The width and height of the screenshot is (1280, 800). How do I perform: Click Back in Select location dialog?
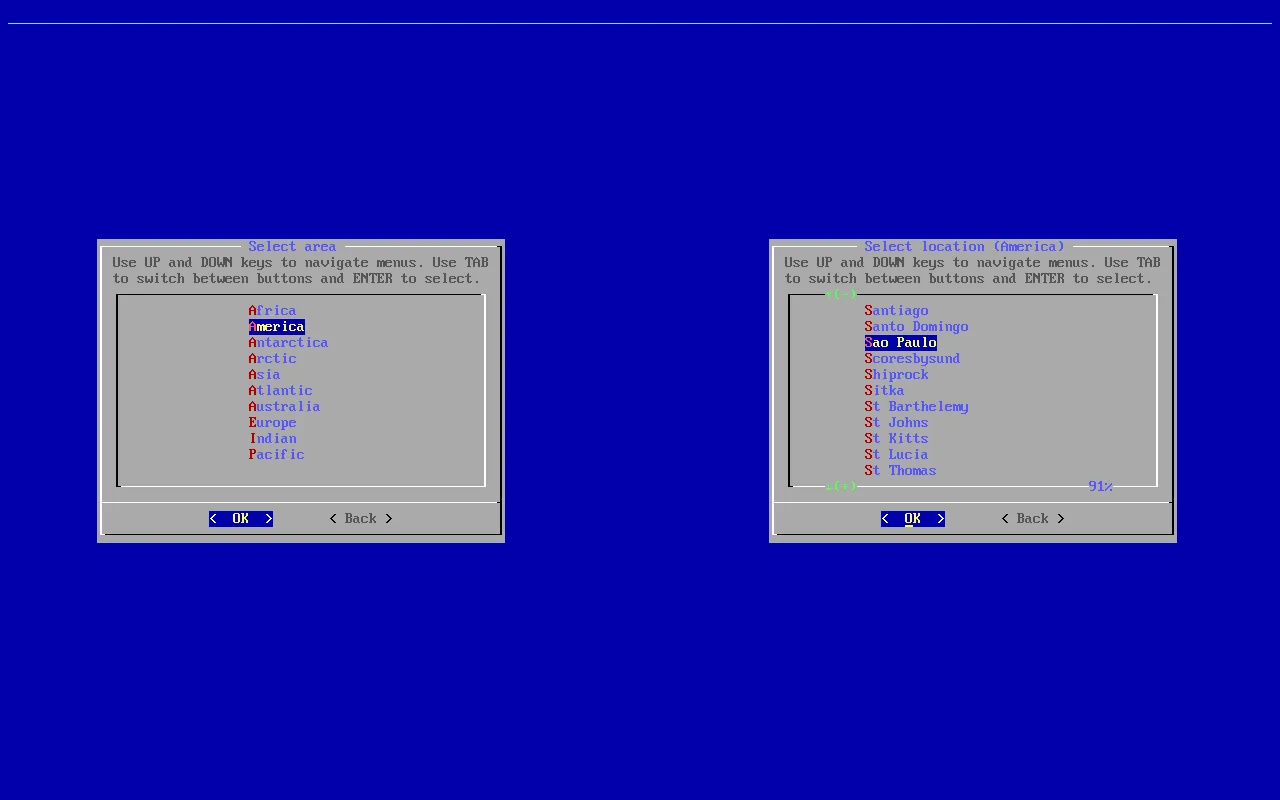pyautogui.click(x=1033, y=519)
